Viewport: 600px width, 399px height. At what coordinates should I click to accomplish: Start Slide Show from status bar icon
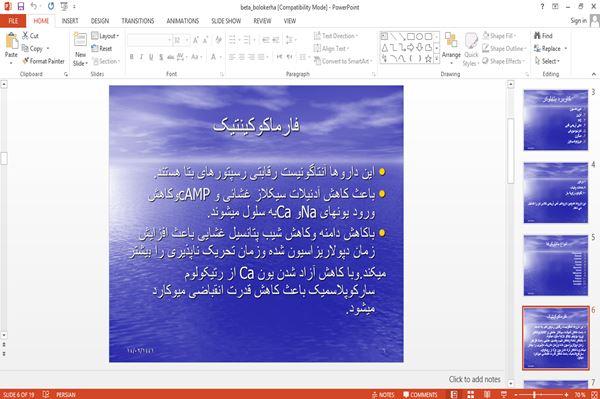click(x=504, y=394)
